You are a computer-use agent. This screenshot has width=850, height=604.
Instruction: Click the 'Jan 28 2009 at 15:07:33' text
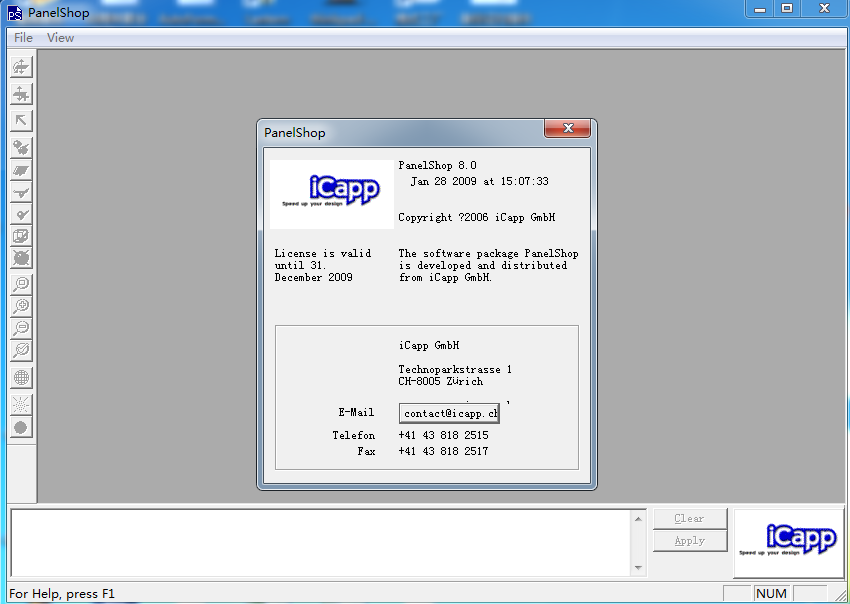tap(479, 181)
